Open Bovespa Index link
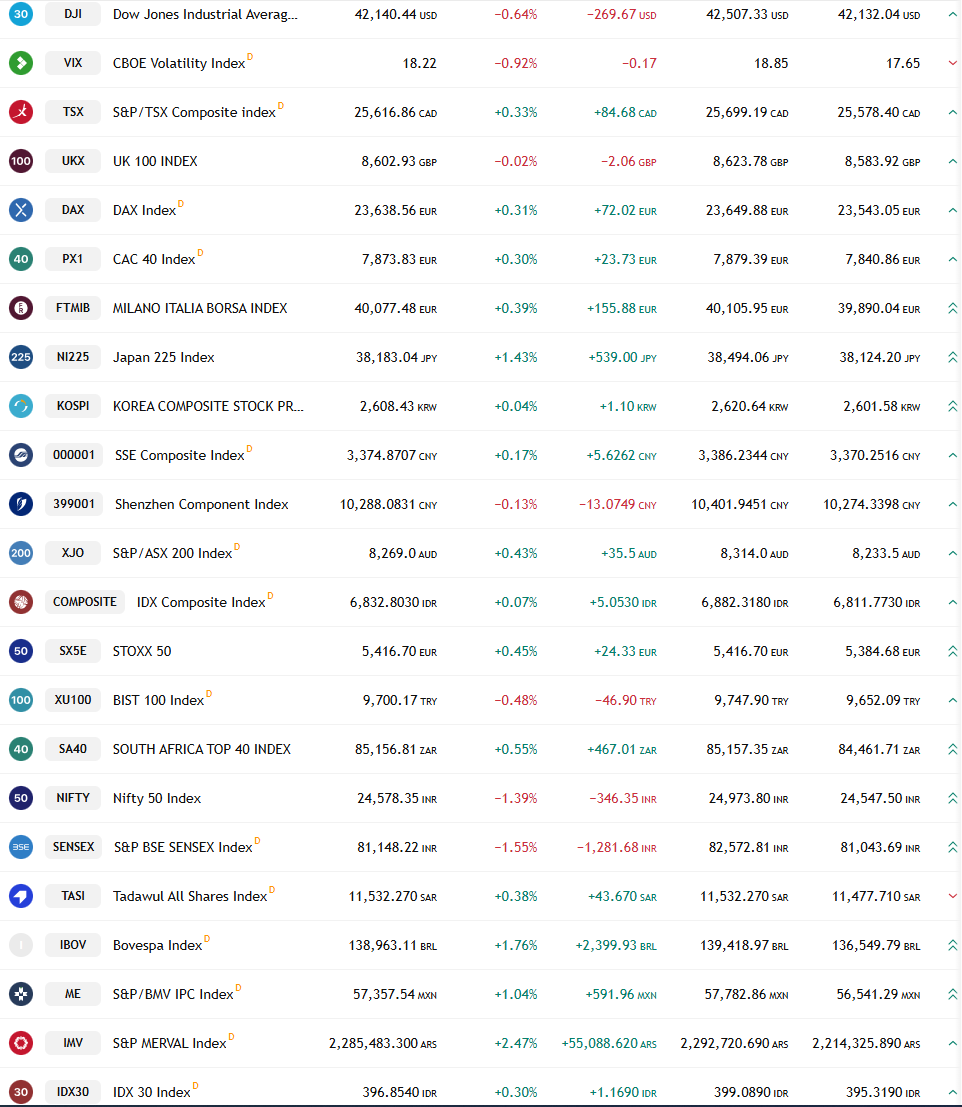 click(x=158, y=945)
